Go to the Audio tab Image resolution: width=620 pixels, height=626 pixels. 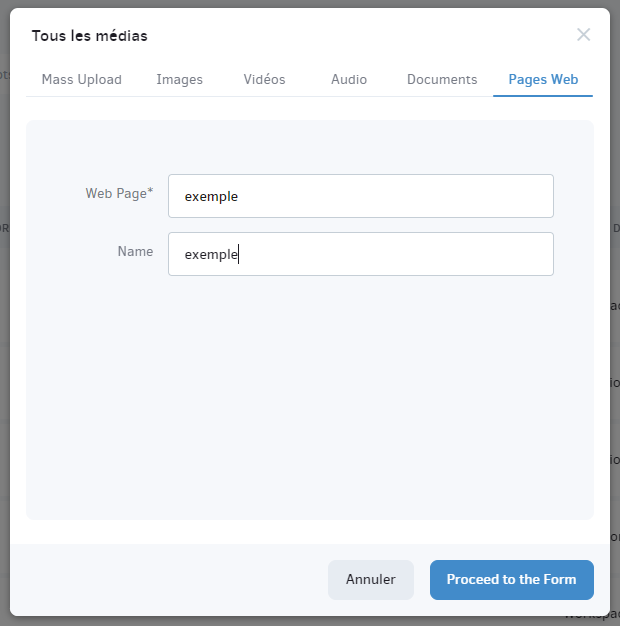pyautogui.click(x=349, y=79)
